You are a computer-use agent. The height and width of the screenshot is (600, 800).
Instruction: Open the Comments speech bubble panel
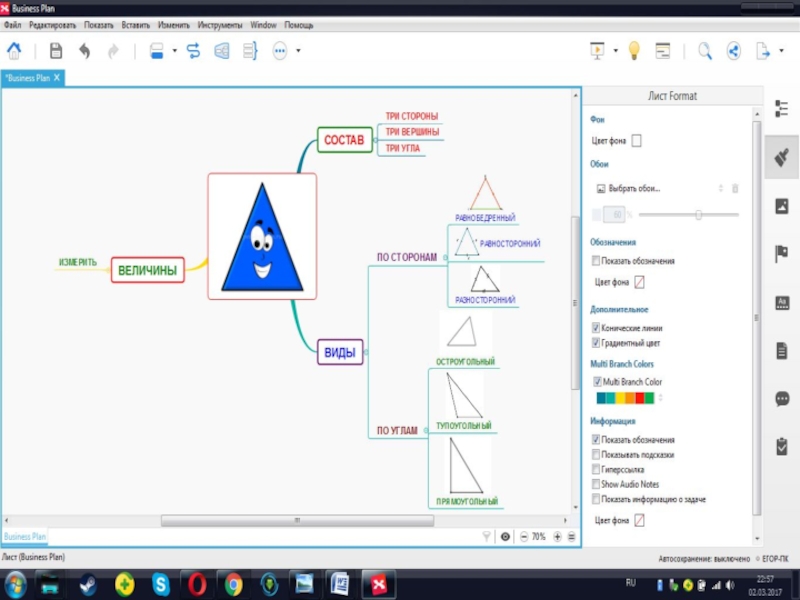tap(782, 398)
